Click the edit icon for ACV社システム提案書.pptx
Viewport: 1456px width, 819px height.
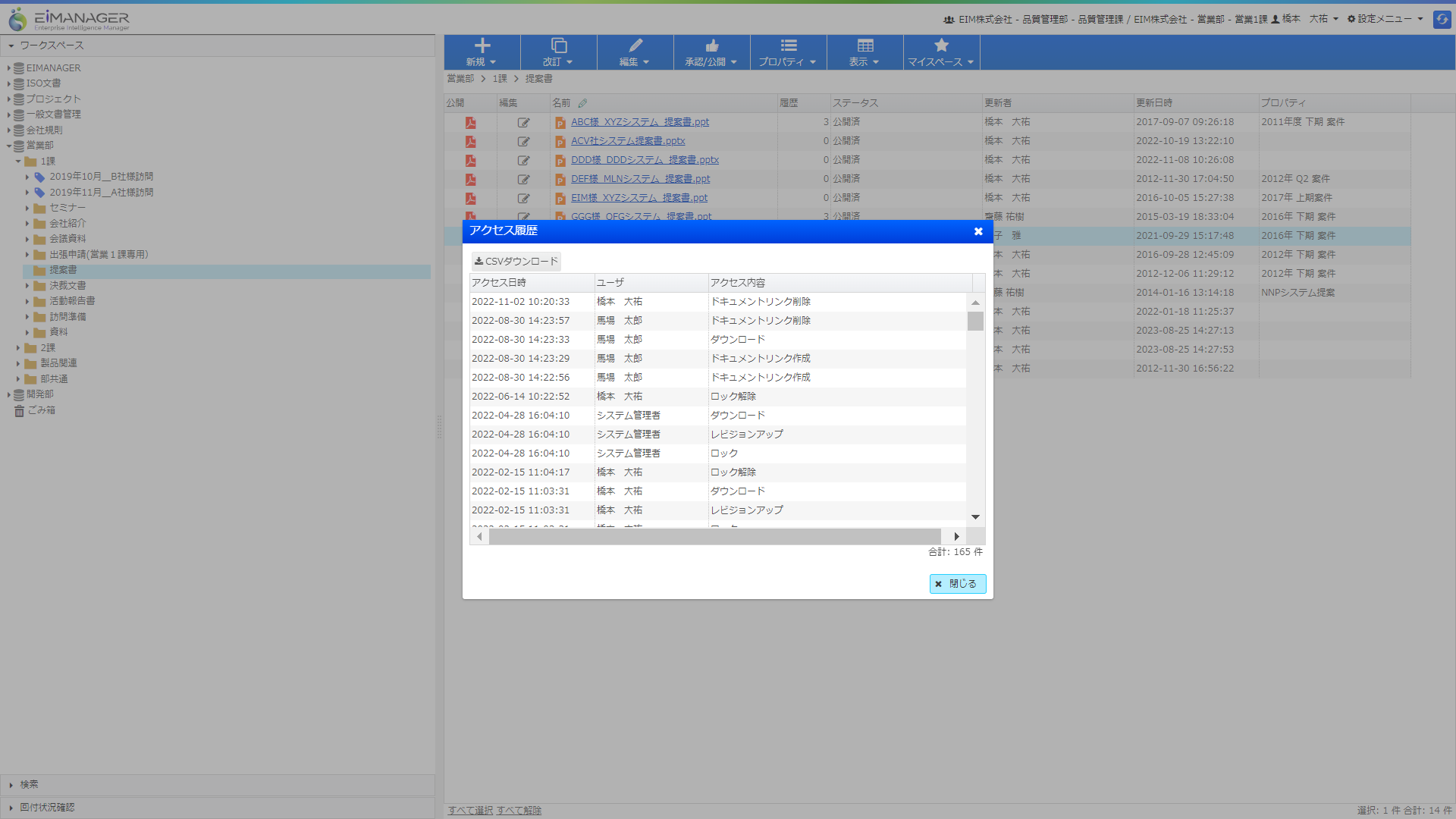coord(523,141)
